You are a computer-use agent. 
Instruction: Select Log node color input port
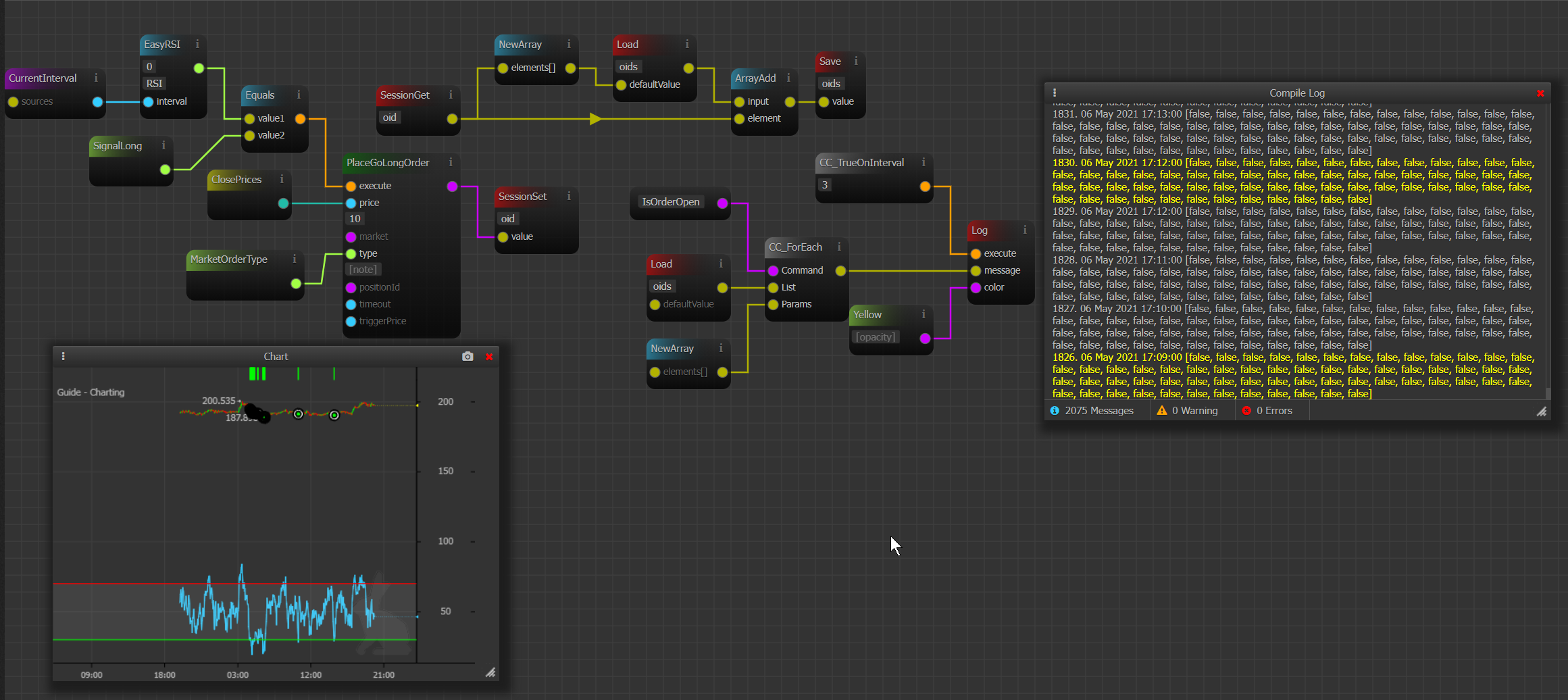click(x=976, y=288)
